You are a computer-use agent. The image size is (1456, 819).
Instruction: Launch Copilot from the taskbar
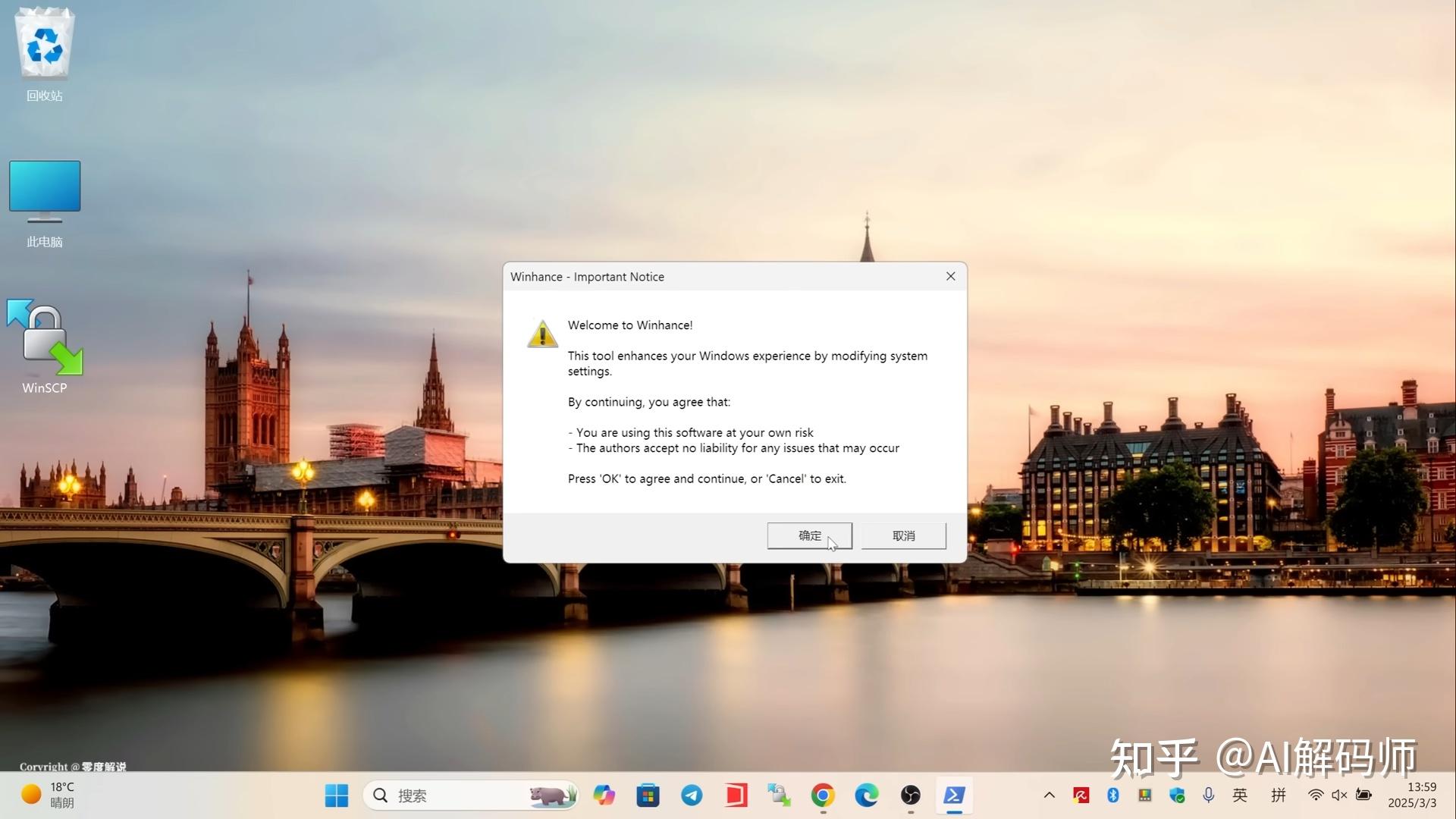[604, 795]
